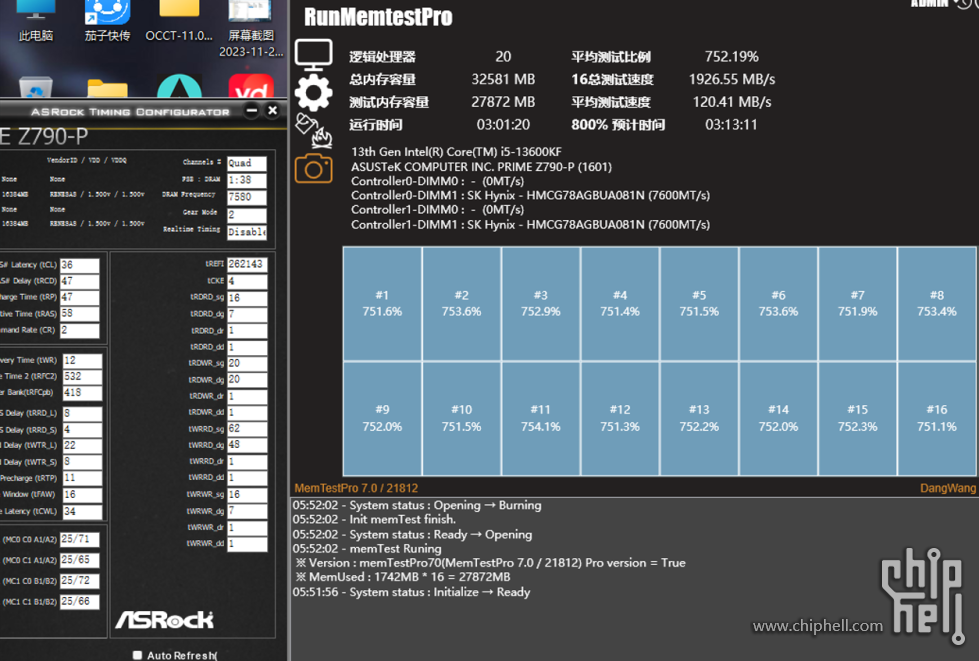Open the 此电脑 desktop icon
Image resolution: width=979 pixels, height=661 pixels.
(x=36, y=21)
